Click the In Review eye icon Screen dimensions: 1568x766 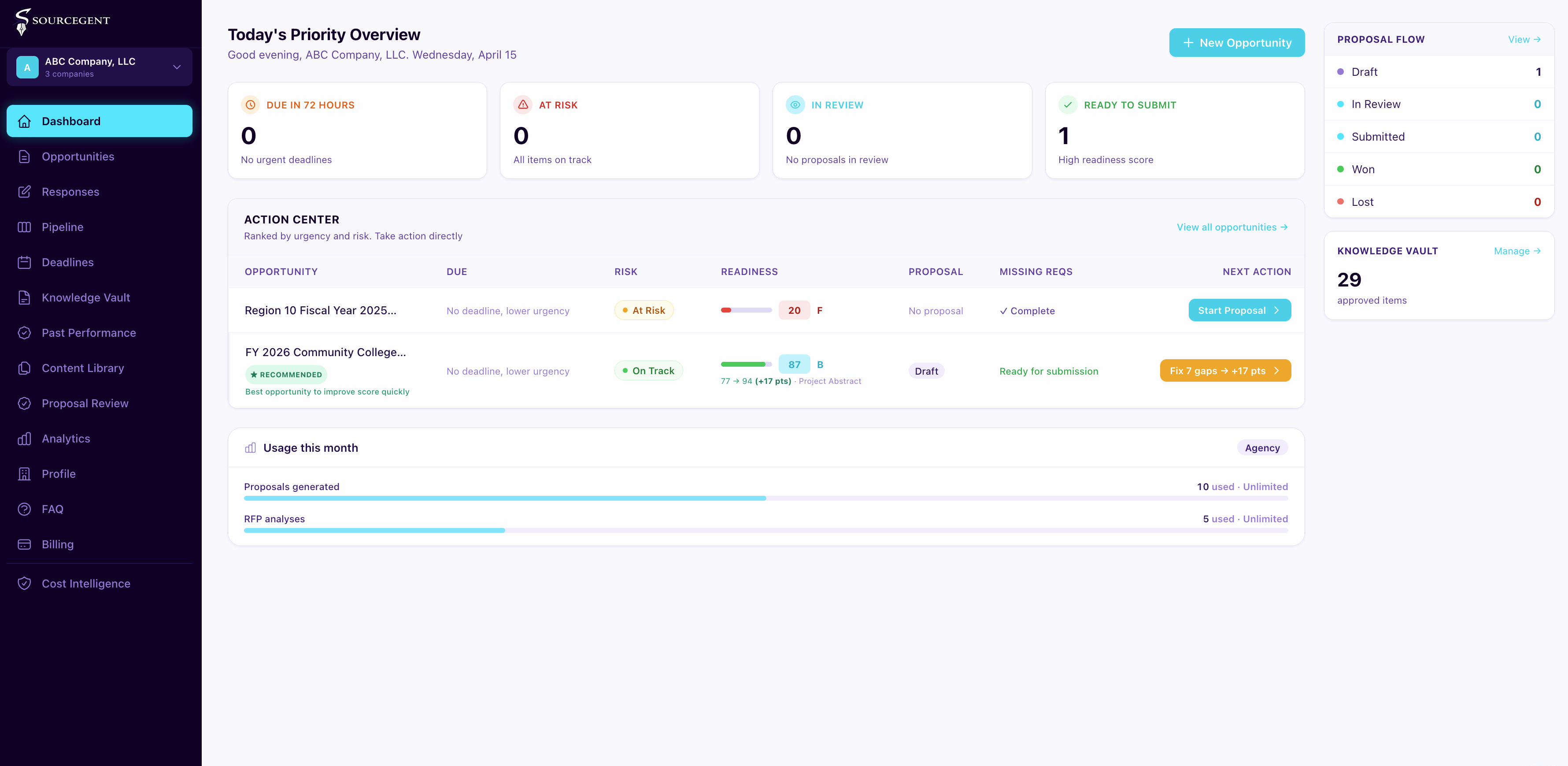(794, 105)
